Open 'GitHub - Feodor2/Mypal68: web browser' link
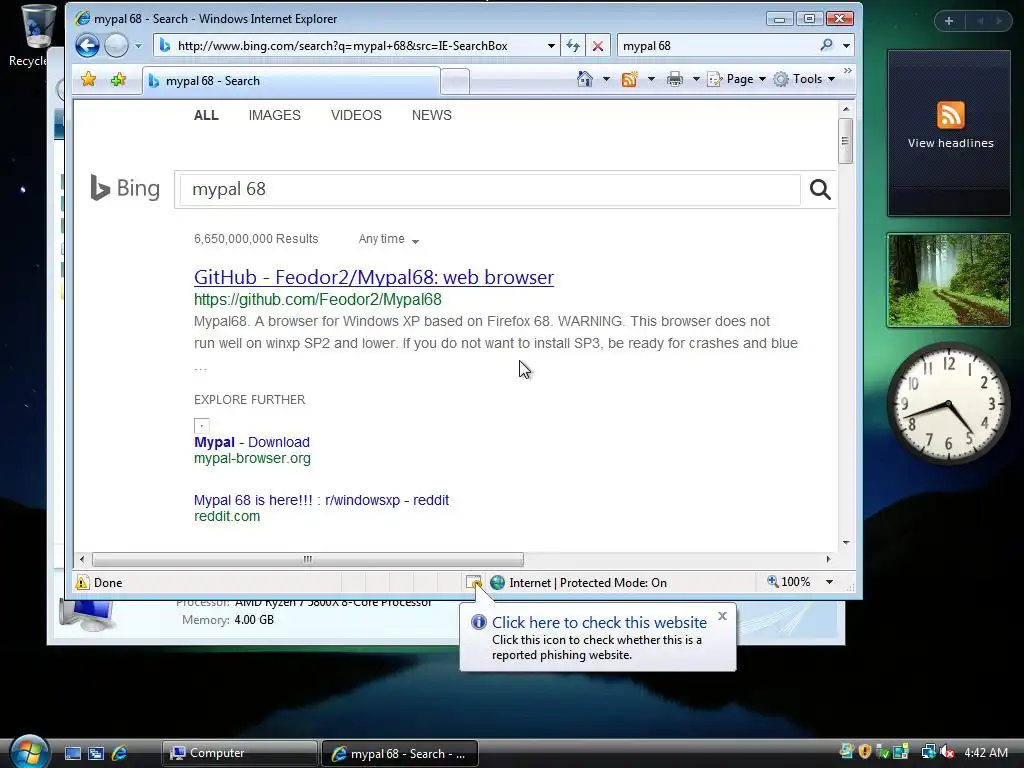The width and height of the screenshot is (1024, 768). click(x=374, y=277)
